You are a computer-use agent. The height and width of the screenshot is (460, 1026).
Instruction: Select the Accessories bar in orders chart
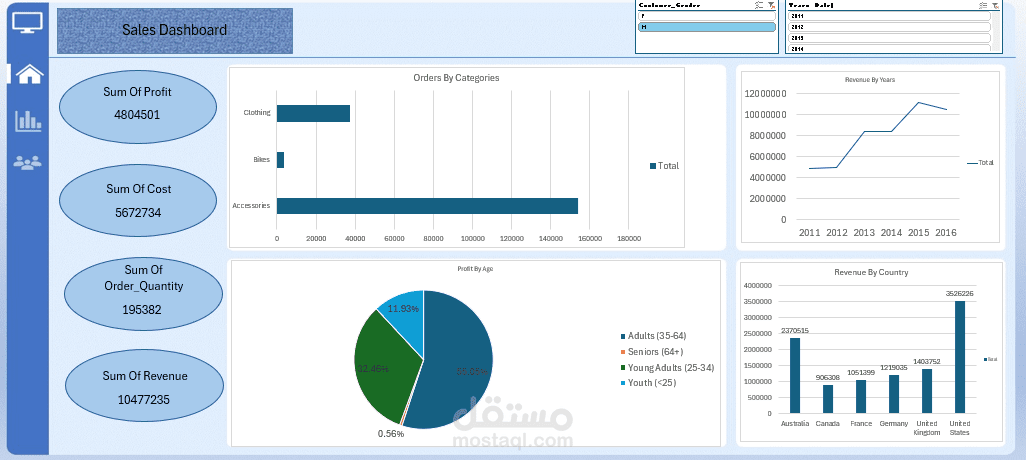click(427, 205)
